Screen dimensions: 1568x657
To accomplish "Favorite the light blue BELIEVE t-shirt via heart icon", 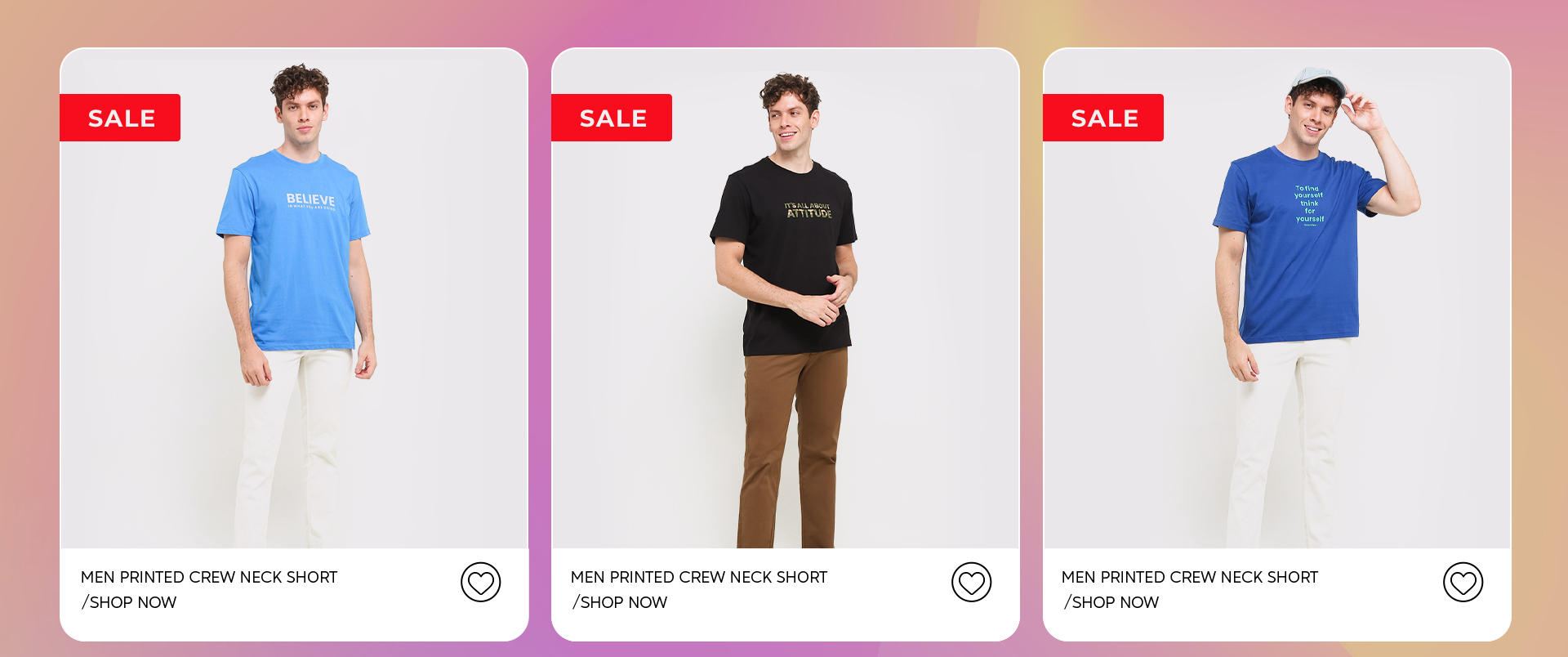I will click(x=480, y=583).
